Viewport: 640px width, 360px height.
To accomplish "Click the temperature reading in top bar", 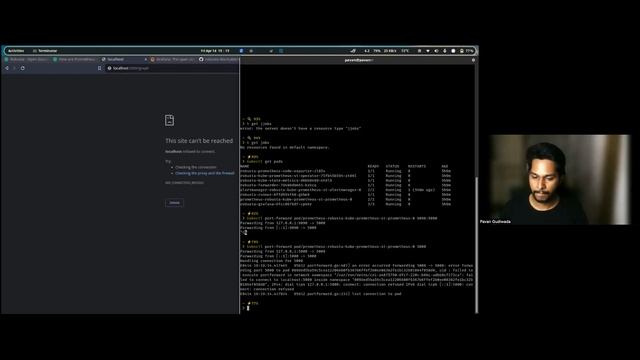I will pos(405,51).
